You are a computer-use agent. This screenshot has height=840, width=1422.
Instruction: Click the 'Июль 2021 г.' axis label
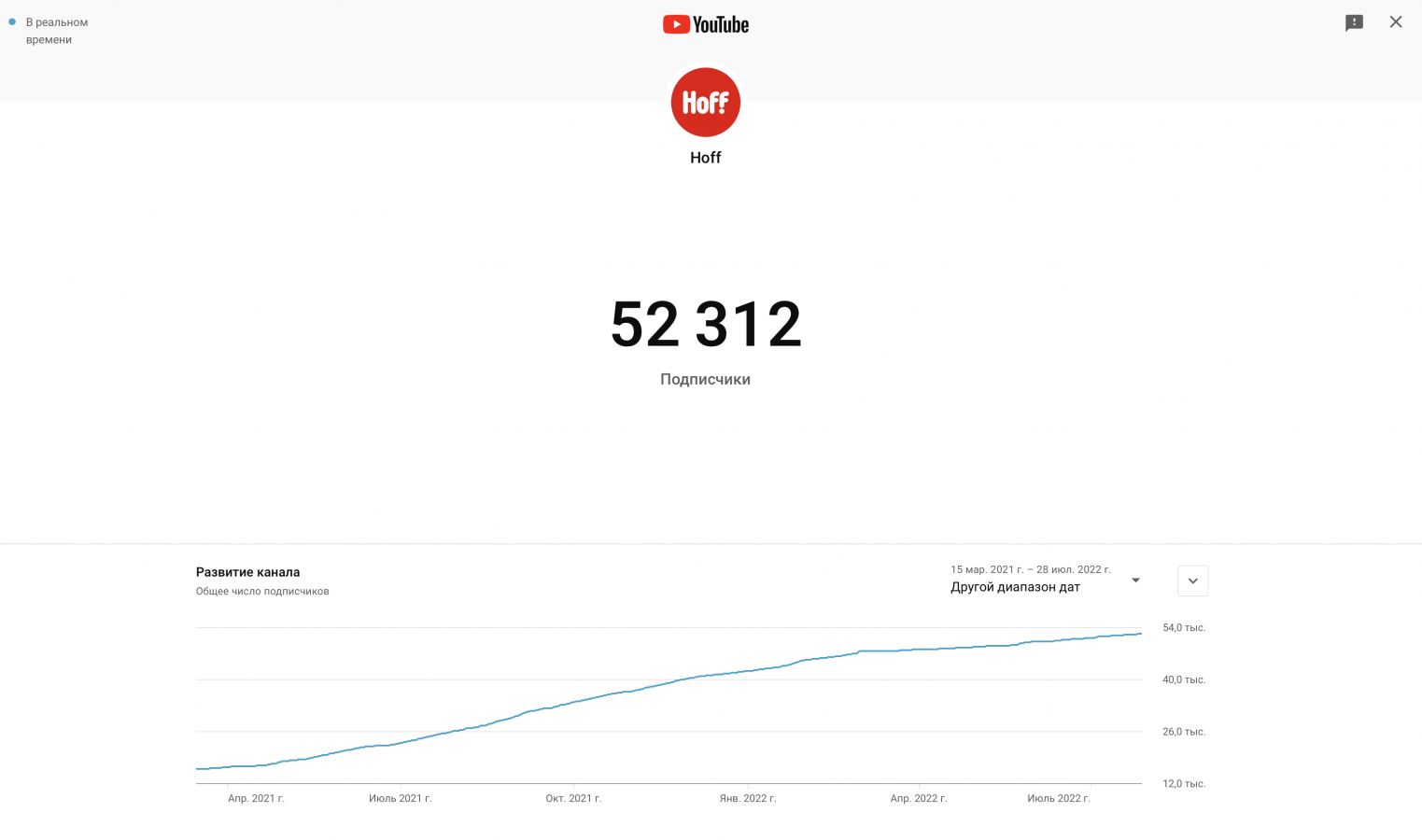pyautogui.click(x=400, y=799)
